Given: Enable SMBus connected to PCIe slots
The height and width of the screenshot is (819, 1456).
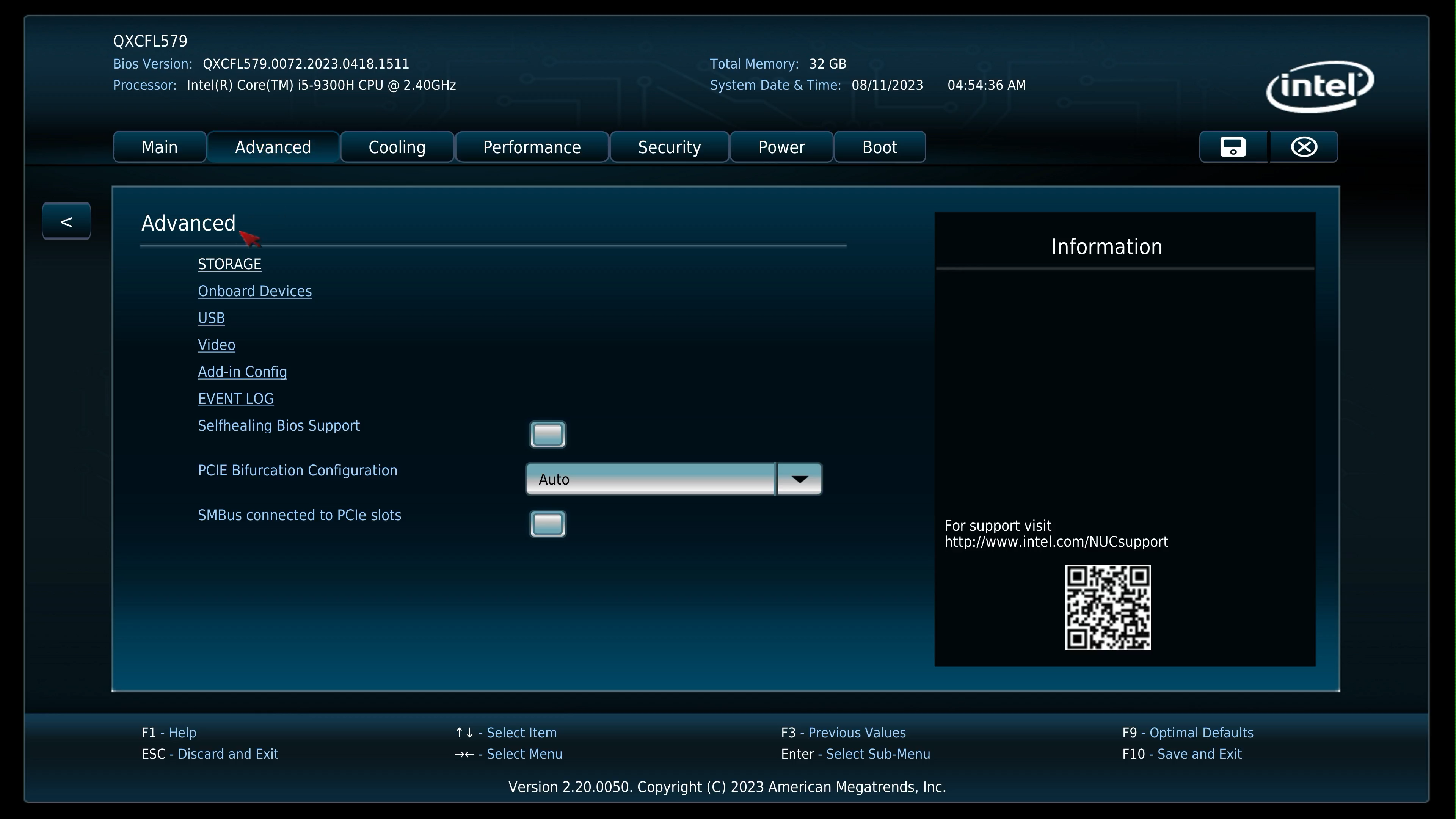Looking at the screenshot, I should click(547, 524).
